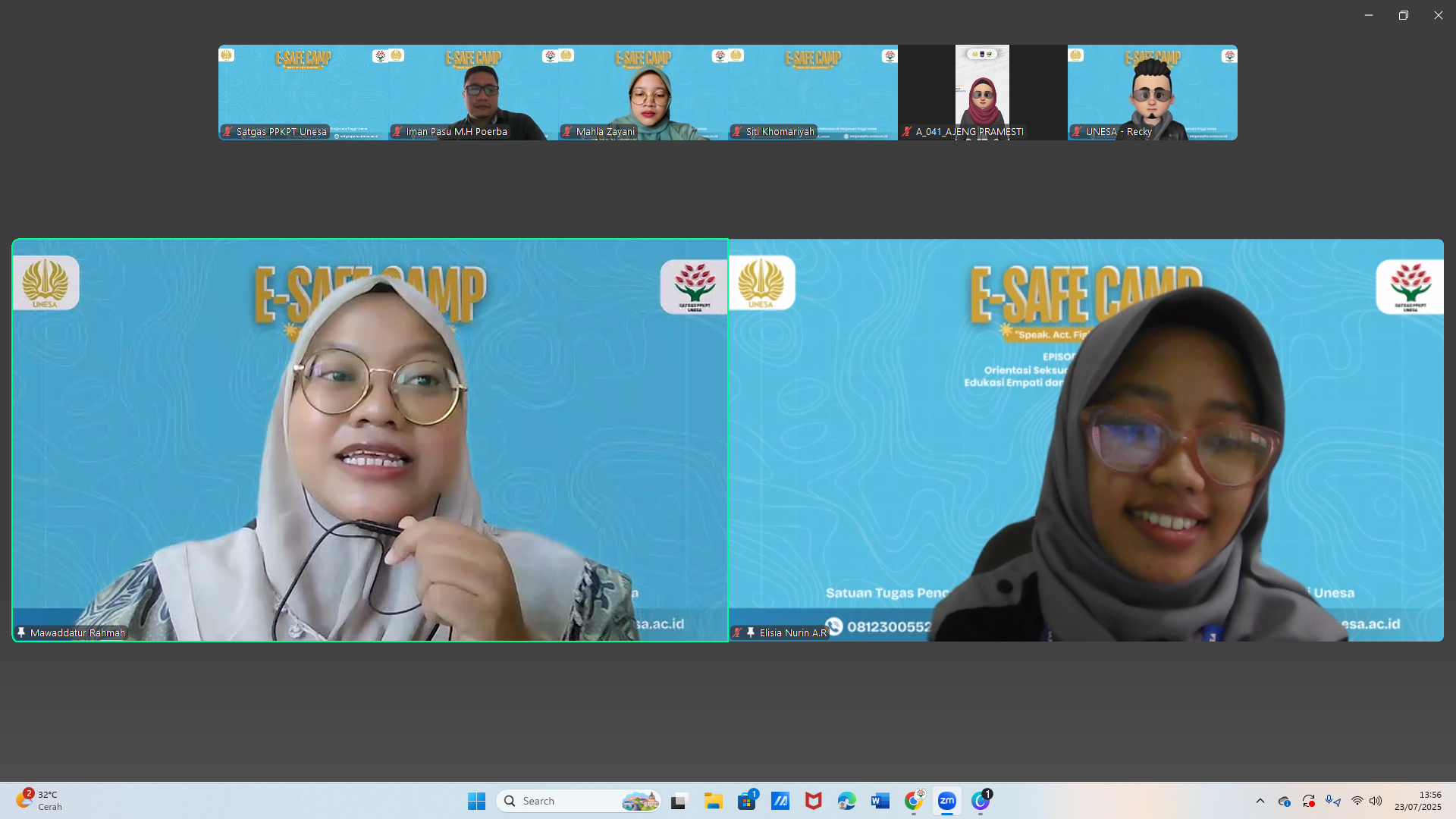
Task: Launch McAfee from the taskbar
Action: pyautogui.click(x=813, y=801)
